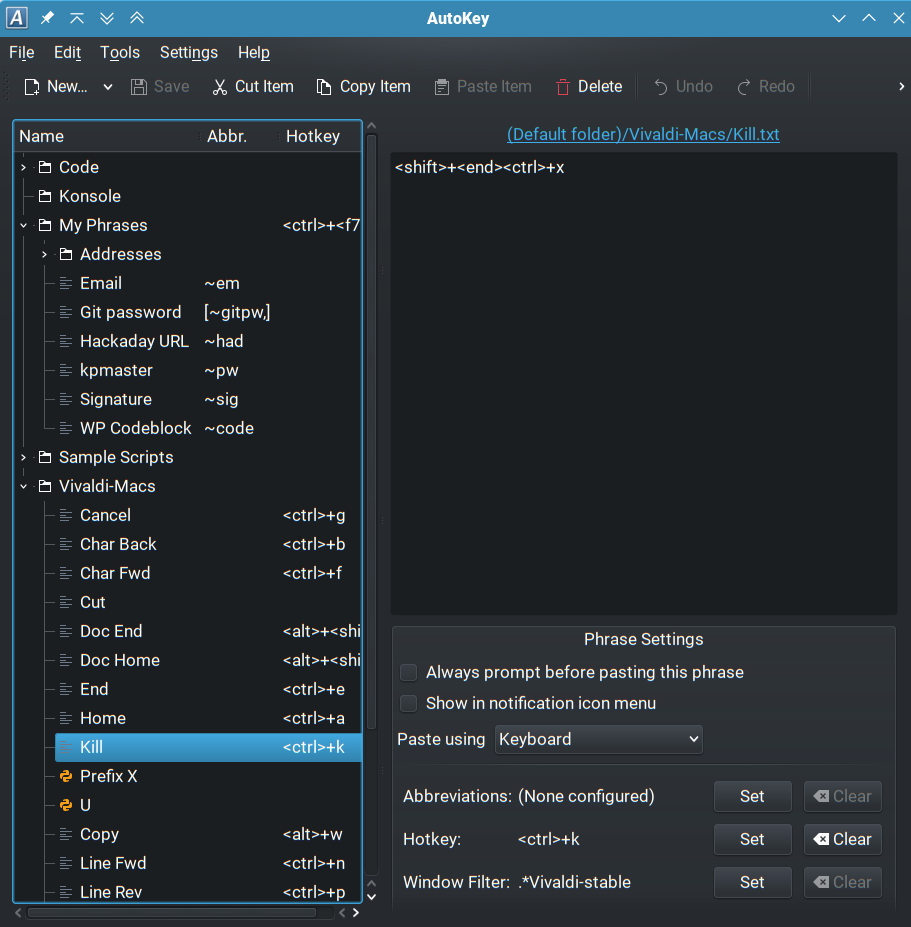Image resolution: width=911 pixels, height=927 pixels.
Task: Expand the Code folder
Action: point(24,167)
